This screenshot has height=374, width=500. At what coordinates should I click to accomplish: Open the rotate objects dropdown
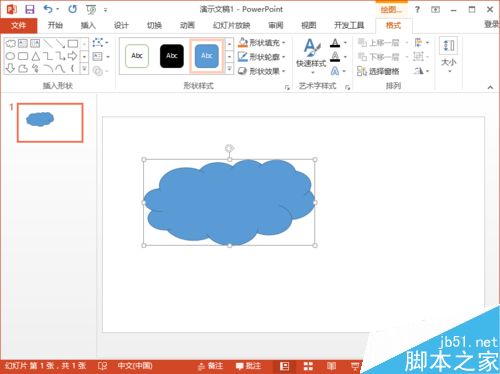(x=421, y=71)
